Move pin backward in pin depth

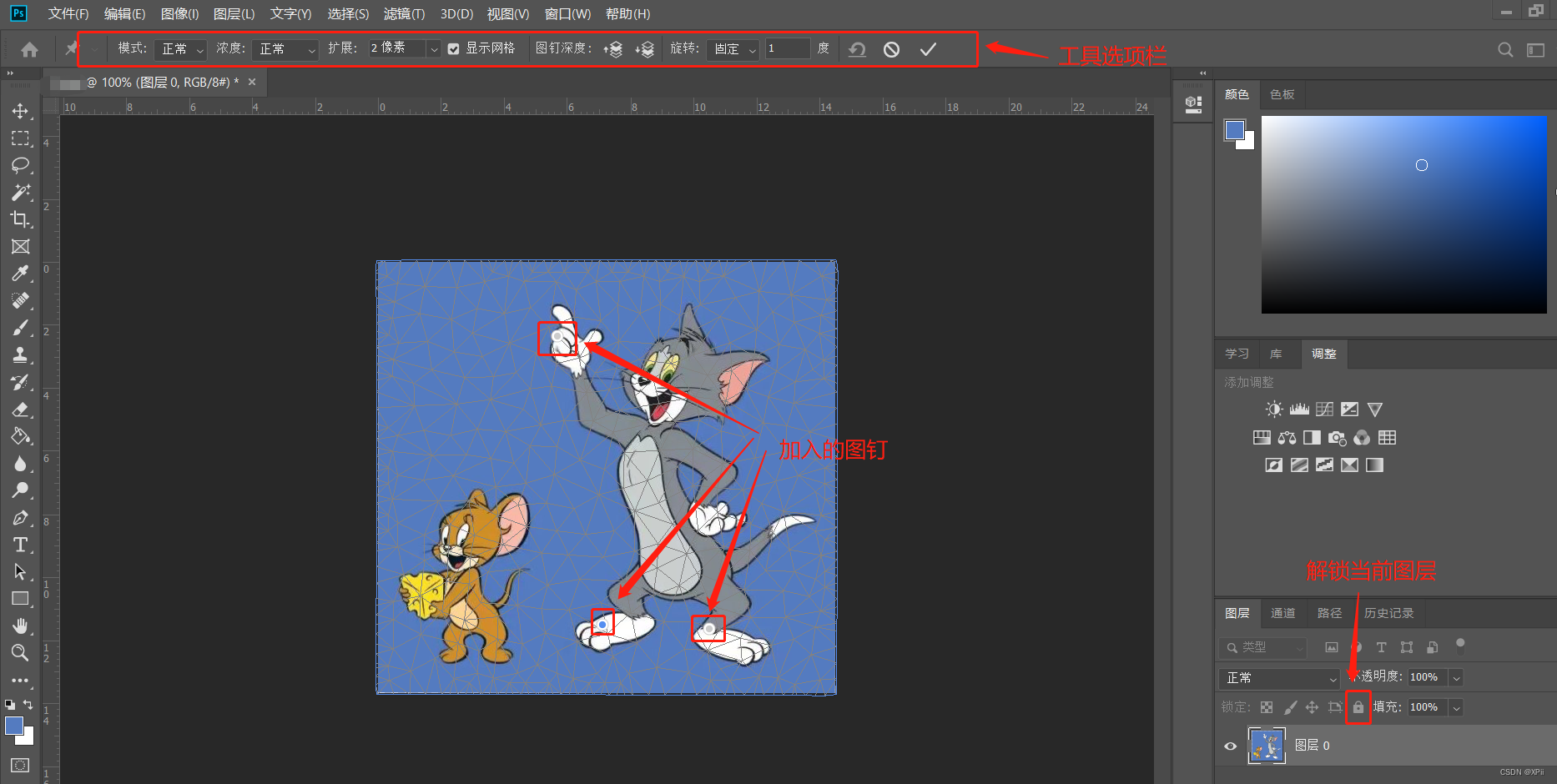(x=644, y=49)
